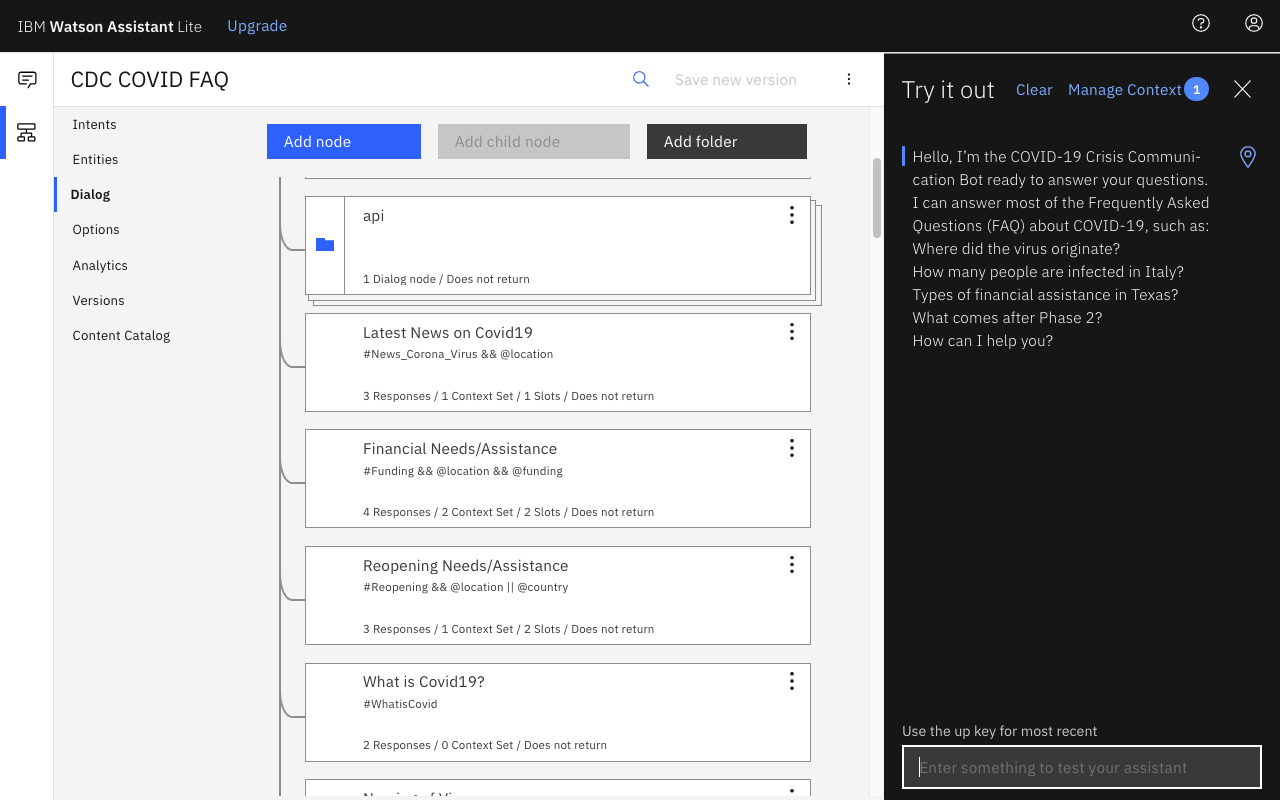Viewport: 1280px width, 800px height.
Task: Open options menu for api folder
Action: coord(791,215)
